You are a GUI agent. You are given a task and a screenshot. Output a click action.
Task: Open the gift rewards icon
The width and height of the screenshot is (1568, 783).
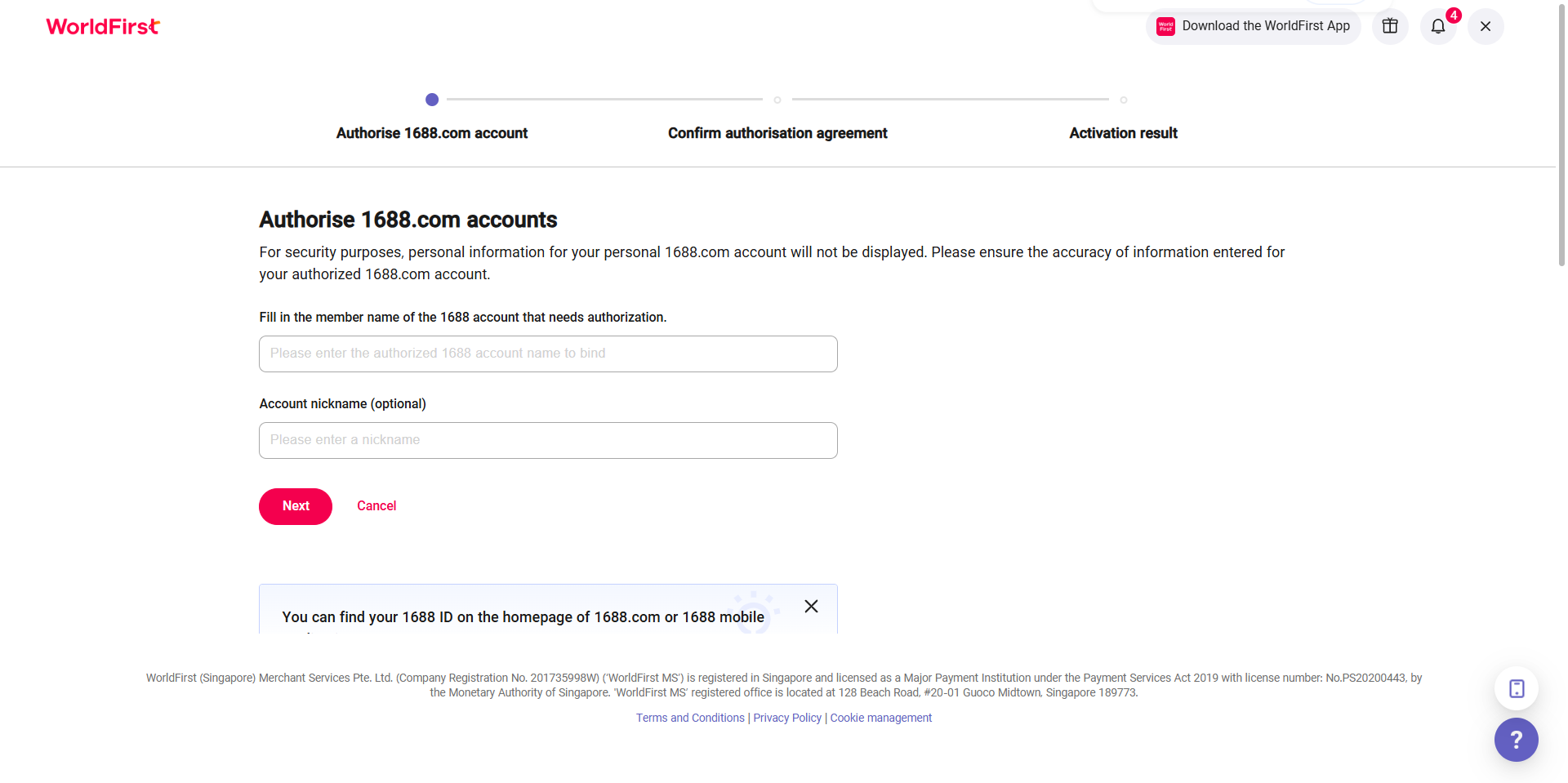click(x=1389, y=26)
